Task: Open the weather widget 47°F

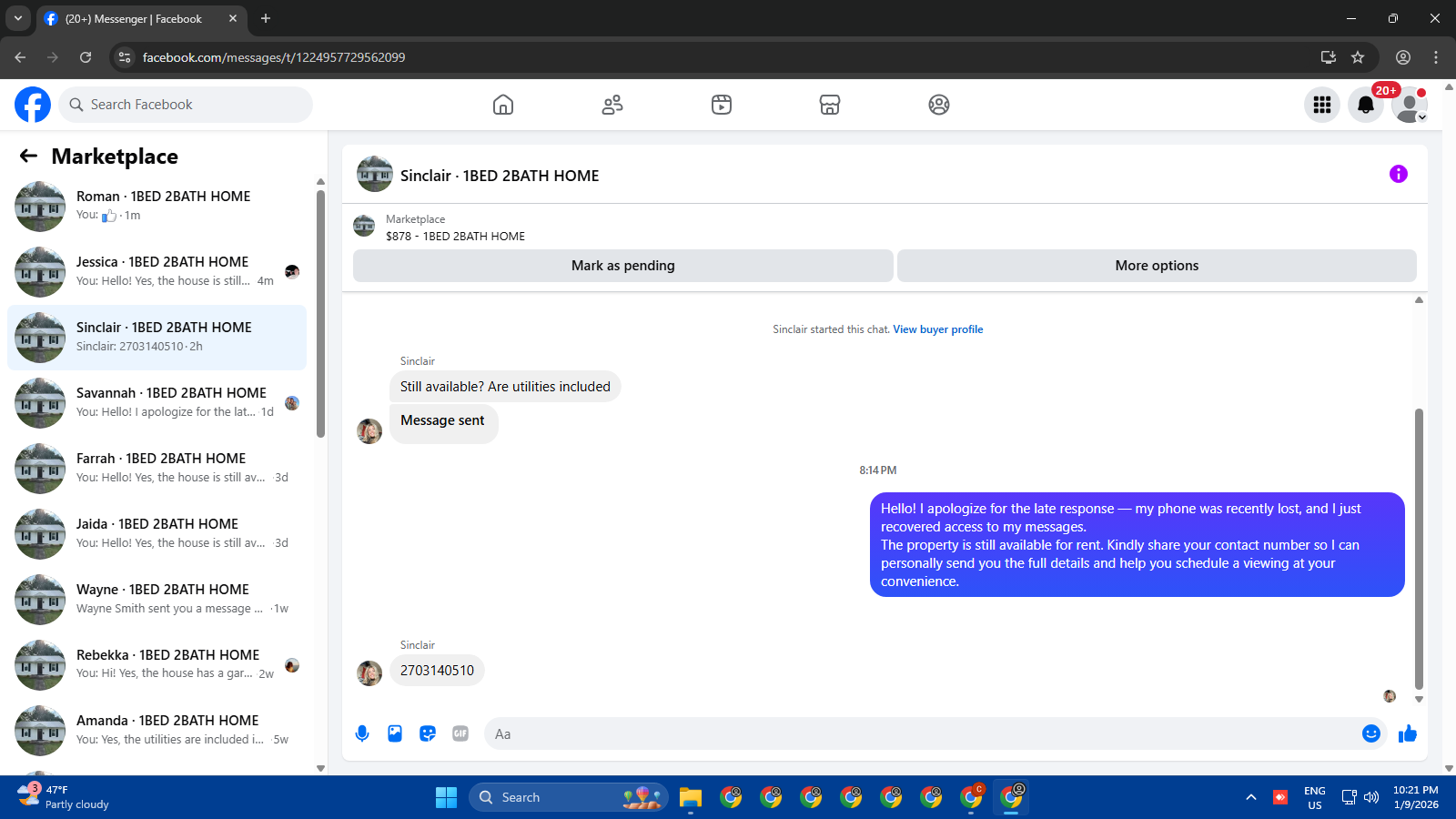Action: click(64, 797)
